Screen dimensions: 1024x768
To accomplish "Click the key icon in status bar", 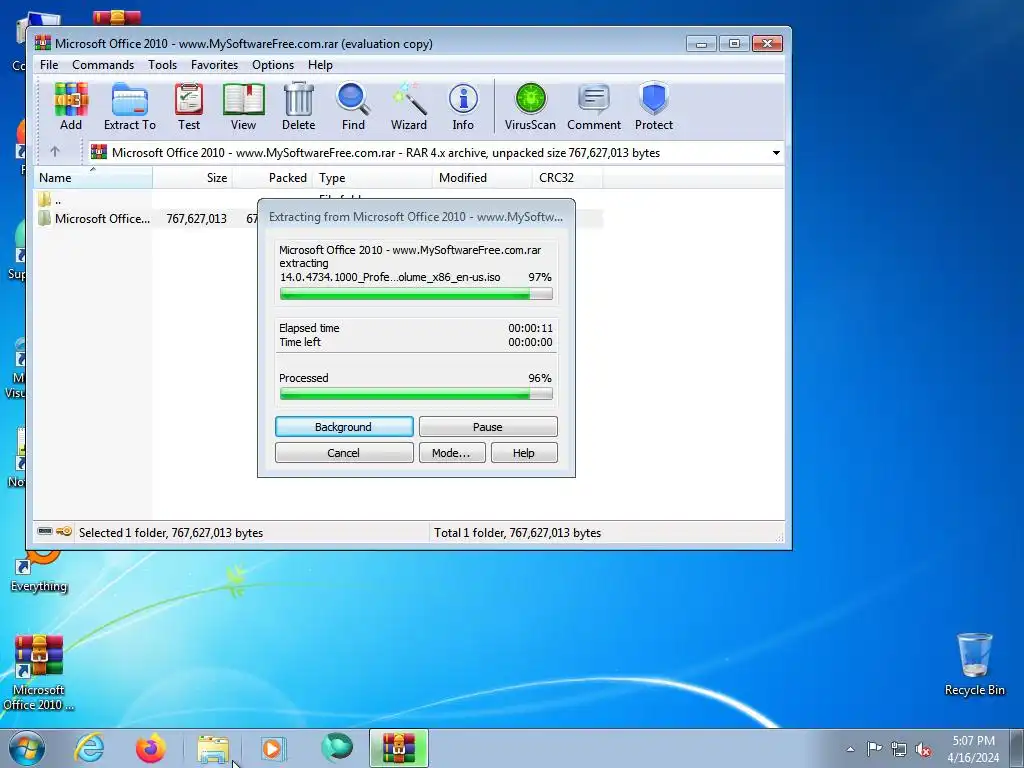I will pos(64,532).
